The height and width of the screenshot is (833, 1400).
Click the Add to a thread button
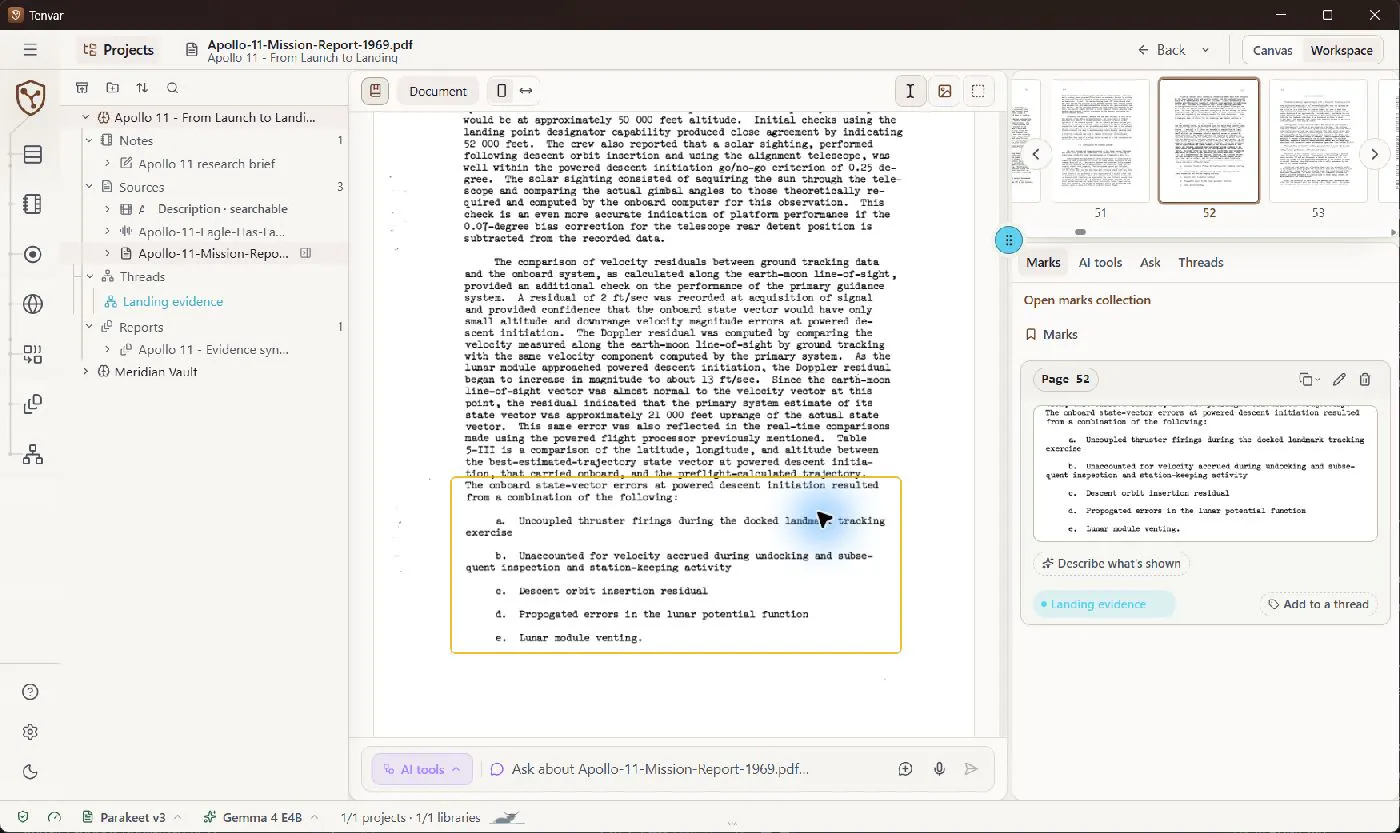pyautogui.click(x=1317, y=604)
